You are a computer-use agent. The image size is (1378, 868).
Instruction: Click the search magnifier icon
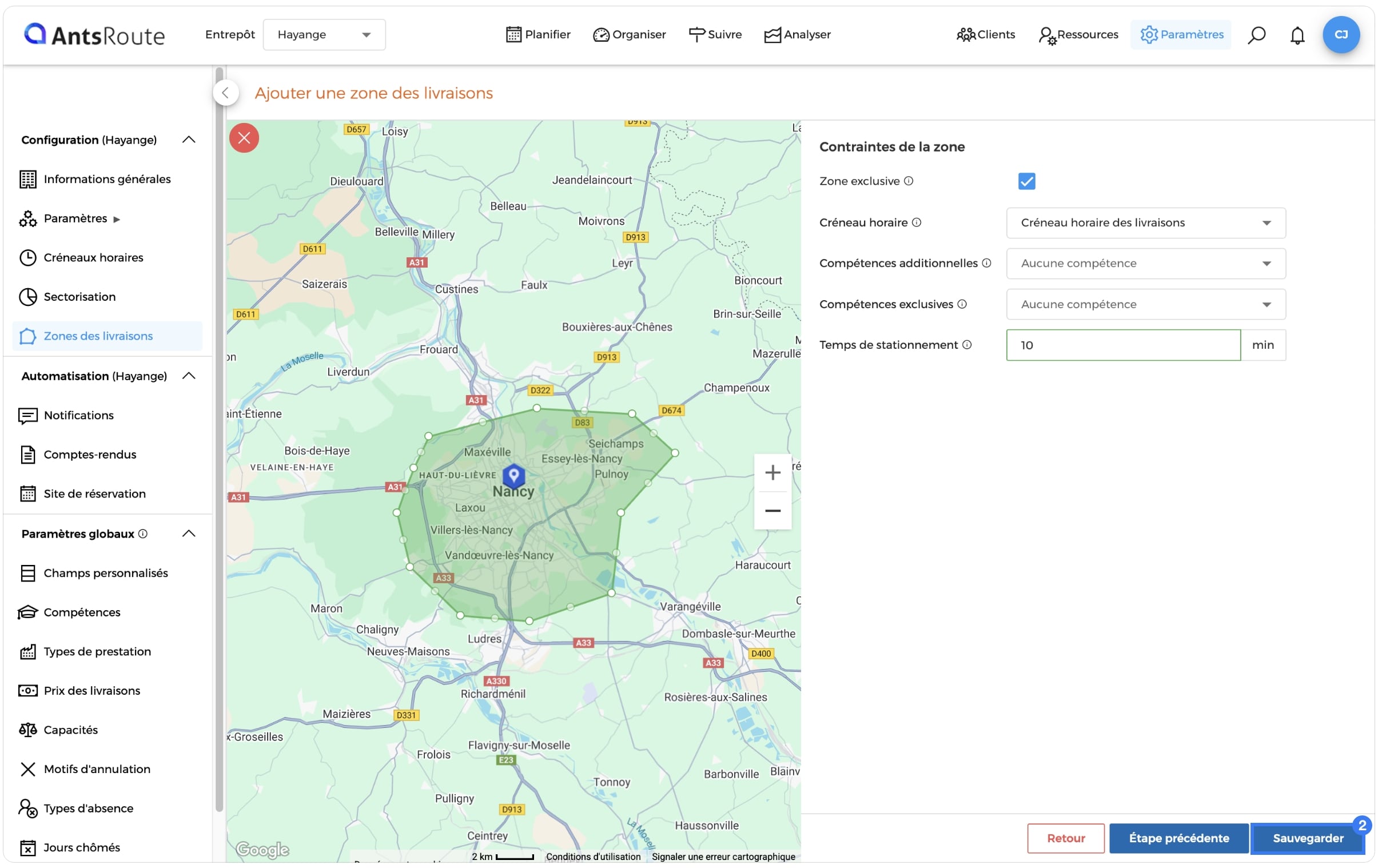coord(1257,35)
